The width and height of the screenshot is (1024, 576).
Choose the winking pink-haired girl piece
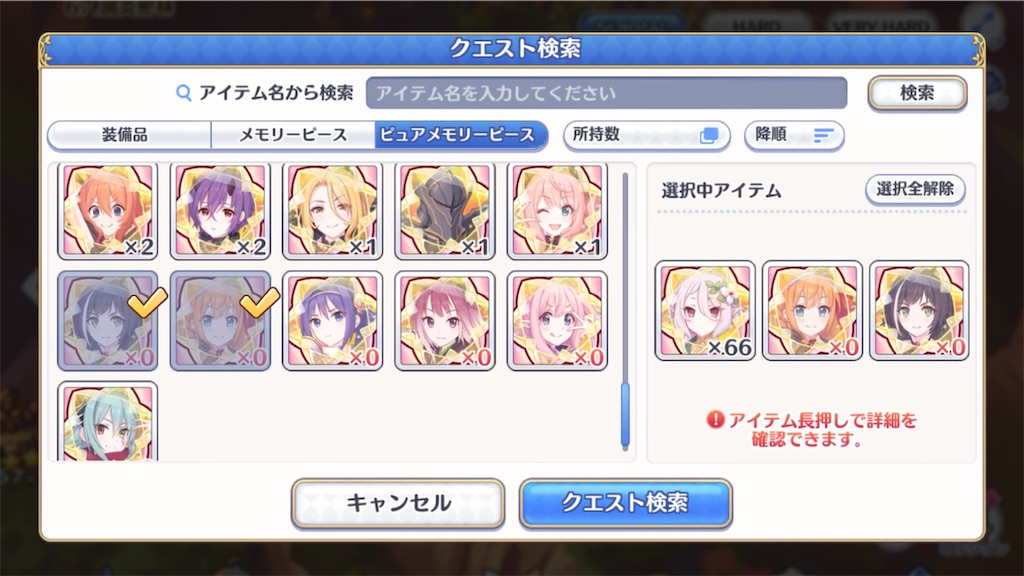557,211
